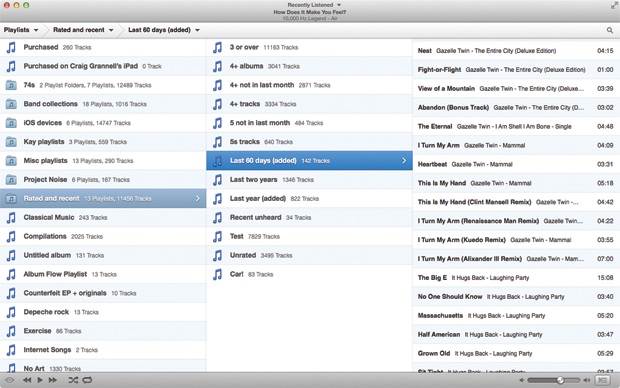Screen dimensions: 620x388
Task: Click the Misc playlists folder icon
Action: click(11, 161)
